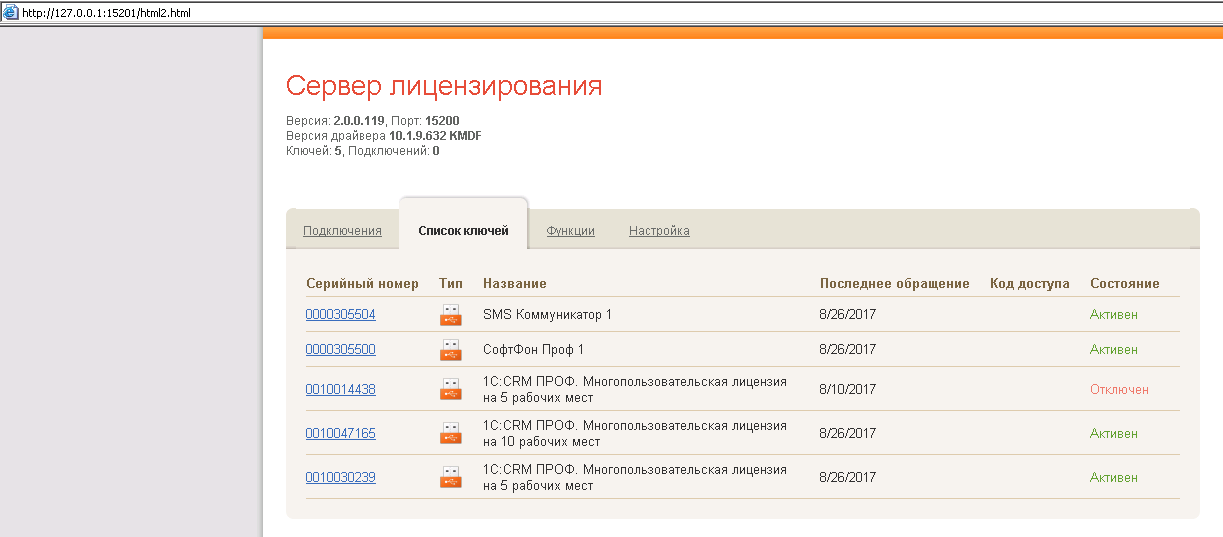
Task: Click USB key icon in row 0010030239
Action: coord(451,478)
